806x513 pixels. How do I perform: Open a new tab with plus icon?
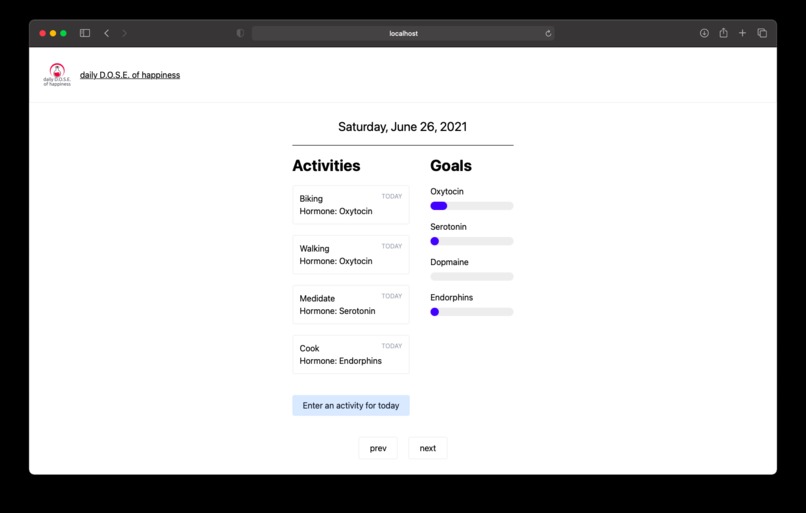742,33
